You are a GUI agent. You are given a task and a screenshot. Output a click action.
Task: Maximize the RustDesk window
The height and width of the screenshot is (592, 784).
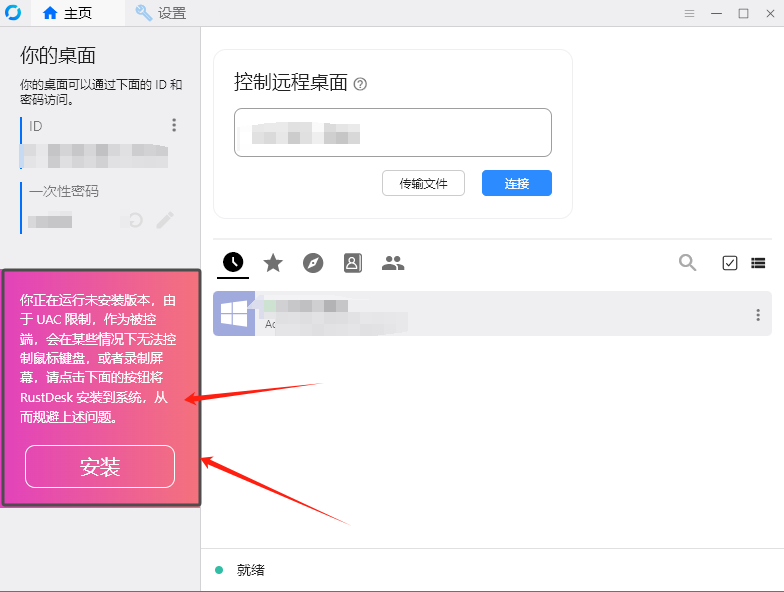pyautogui.click(x=744, y=14)
